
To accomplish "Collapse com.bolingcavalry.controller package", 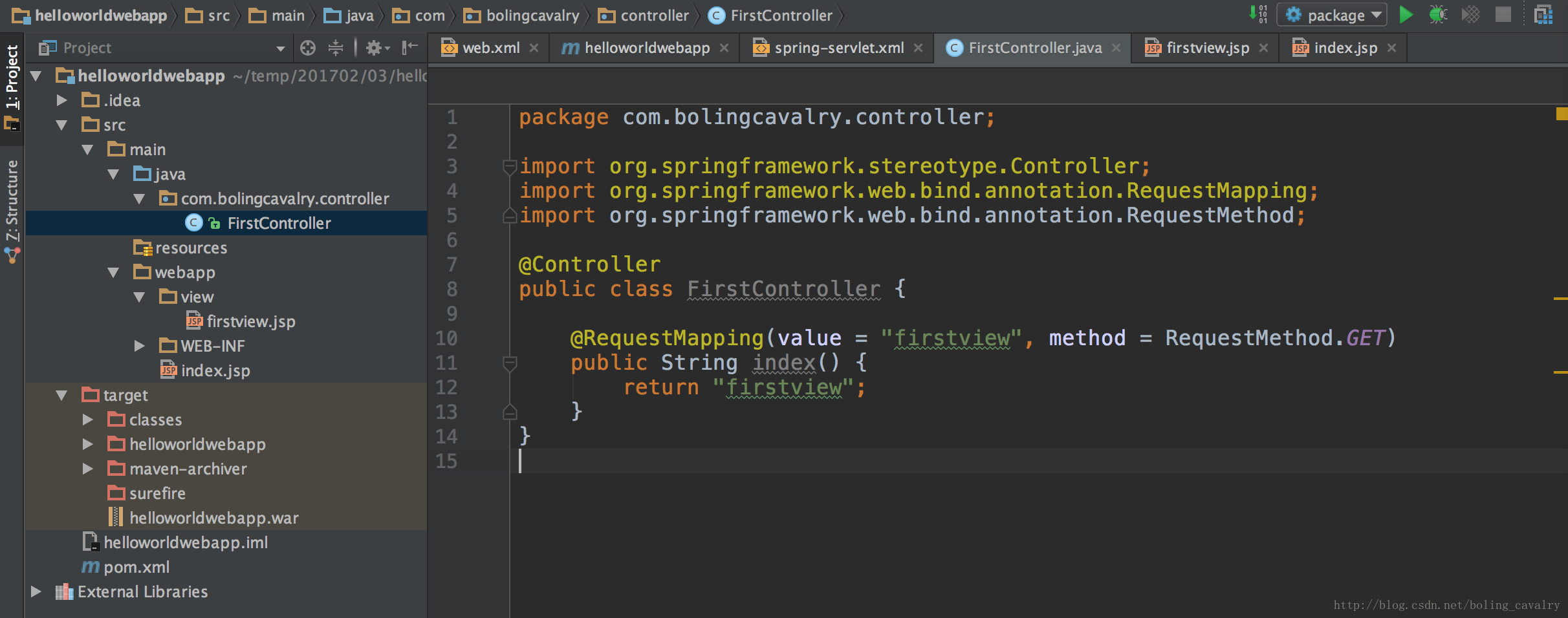I will (140, 198).
